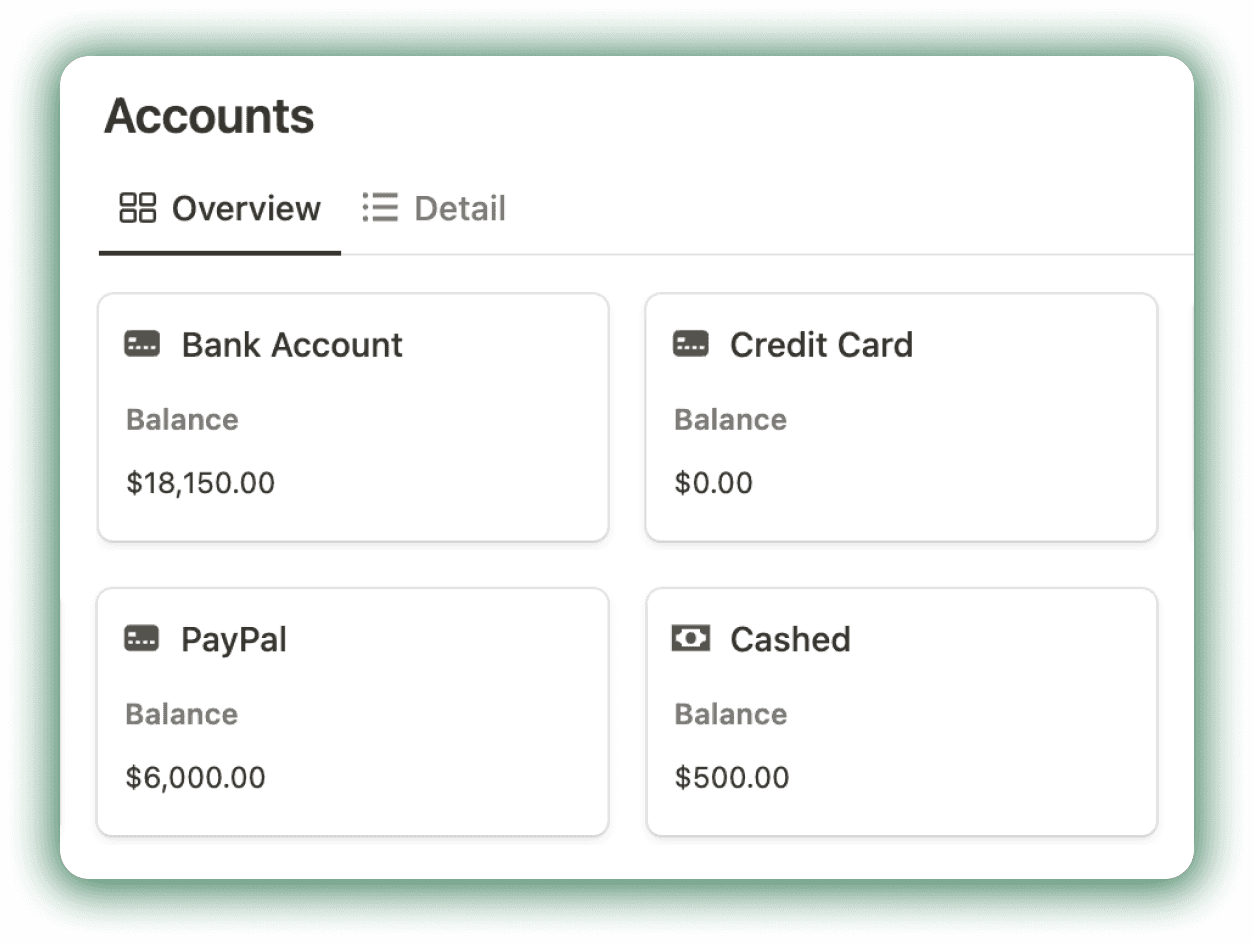Click the Accounts page title
Screen dimensions: 1254x943
click(210, 116)
